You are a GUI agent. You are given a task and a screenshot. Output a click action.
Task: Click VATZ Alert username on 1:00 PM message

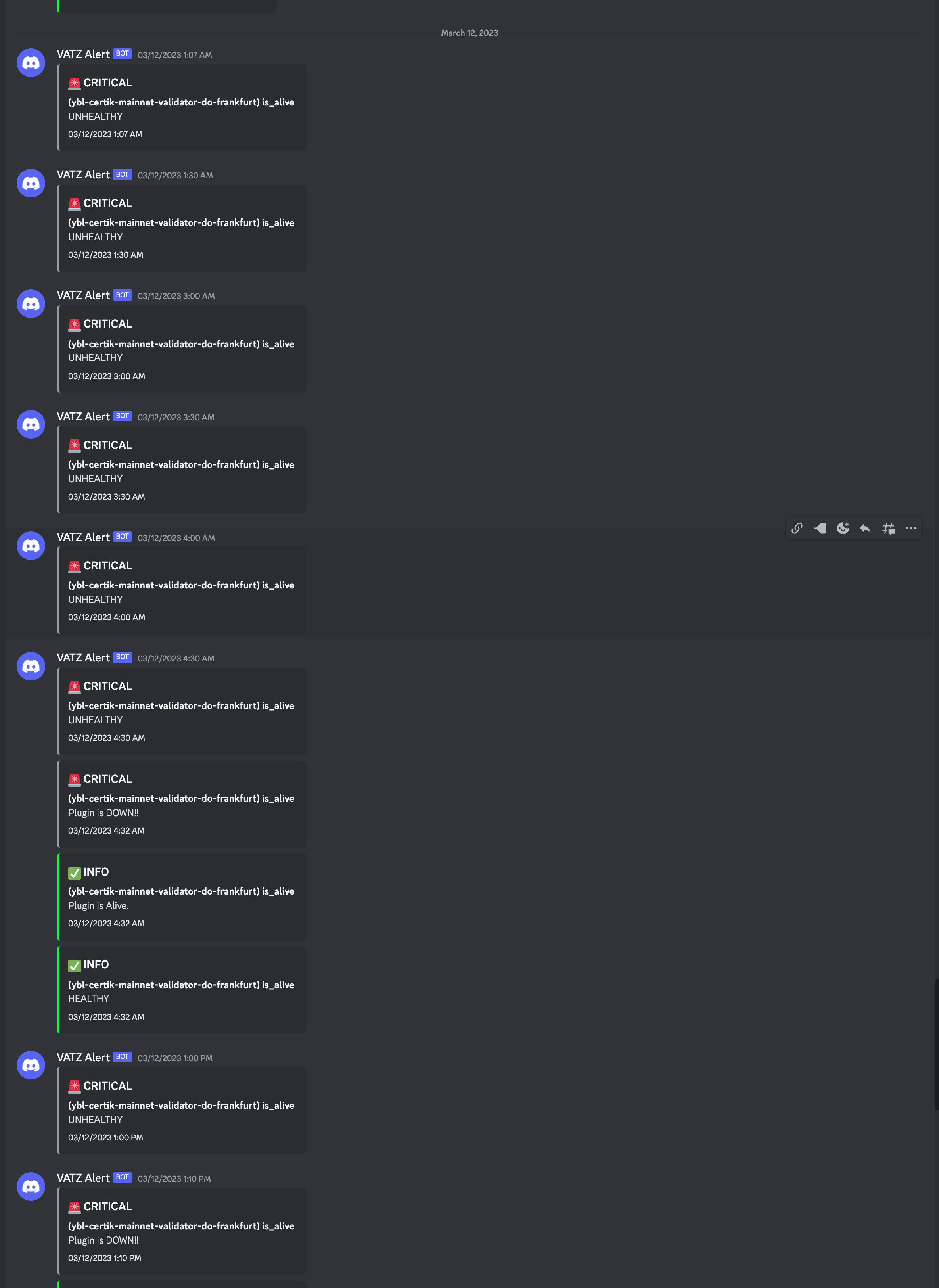click(83, 1057)
